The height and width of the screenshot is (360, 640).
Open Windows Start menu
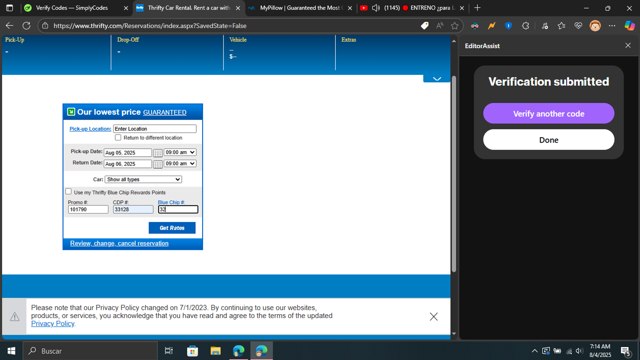11,351
